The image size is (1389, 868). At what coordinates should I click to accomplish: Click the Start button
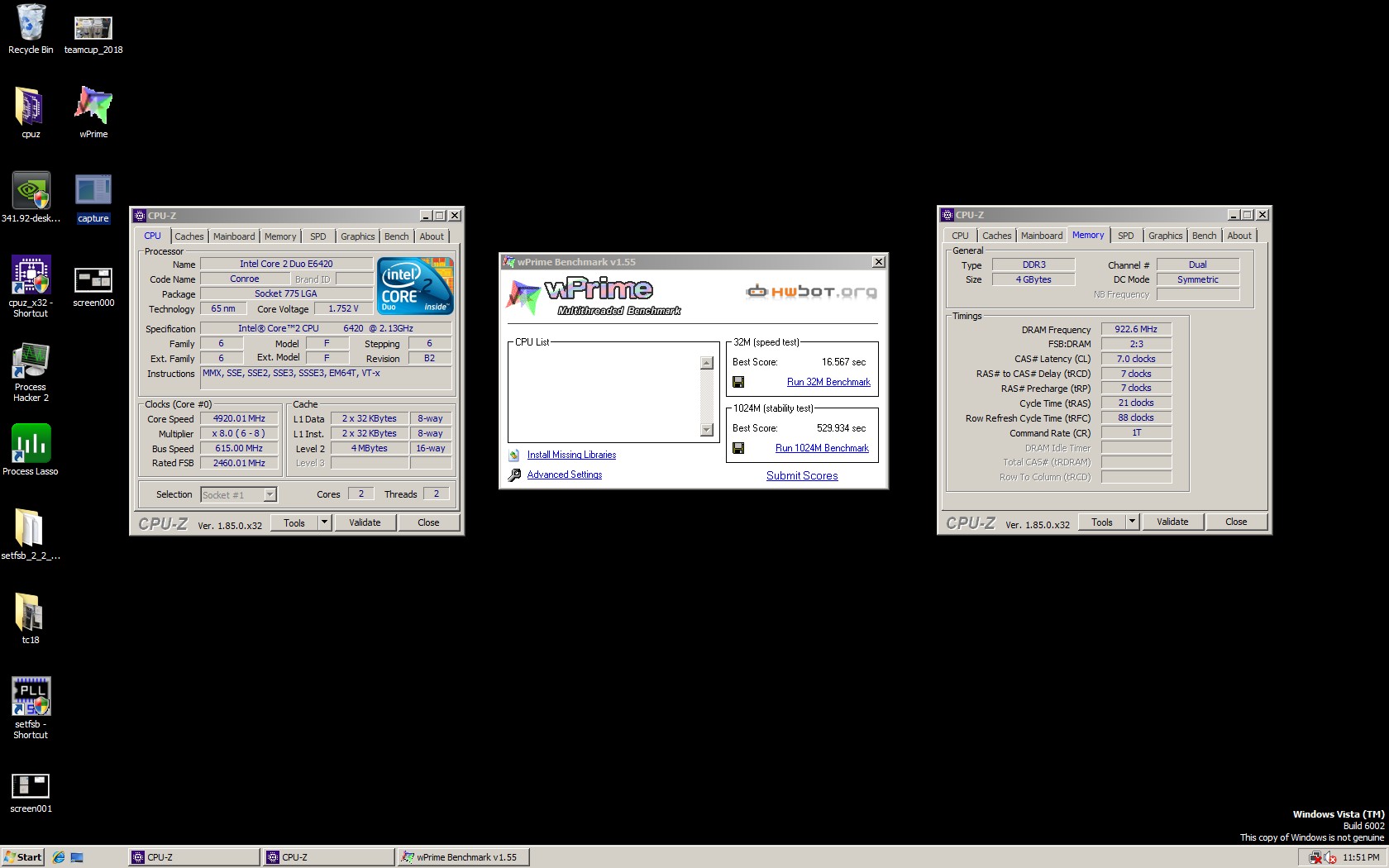click(23, 857)
